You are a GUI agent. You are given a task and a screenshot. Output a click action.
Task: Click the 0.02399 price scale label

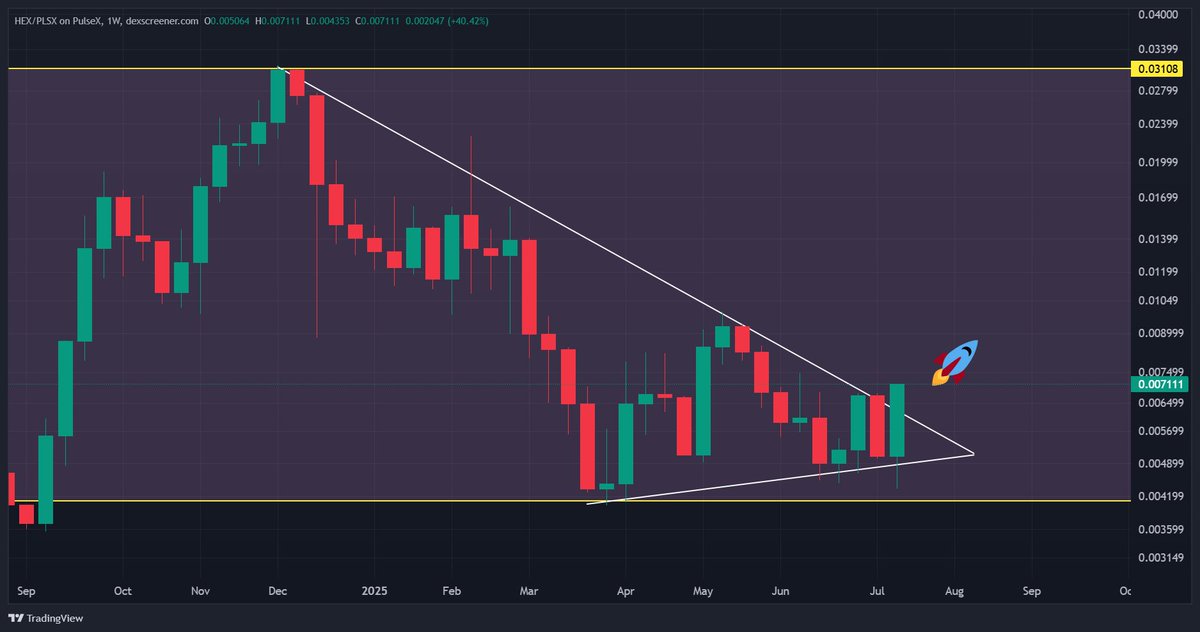point(1156,125)
